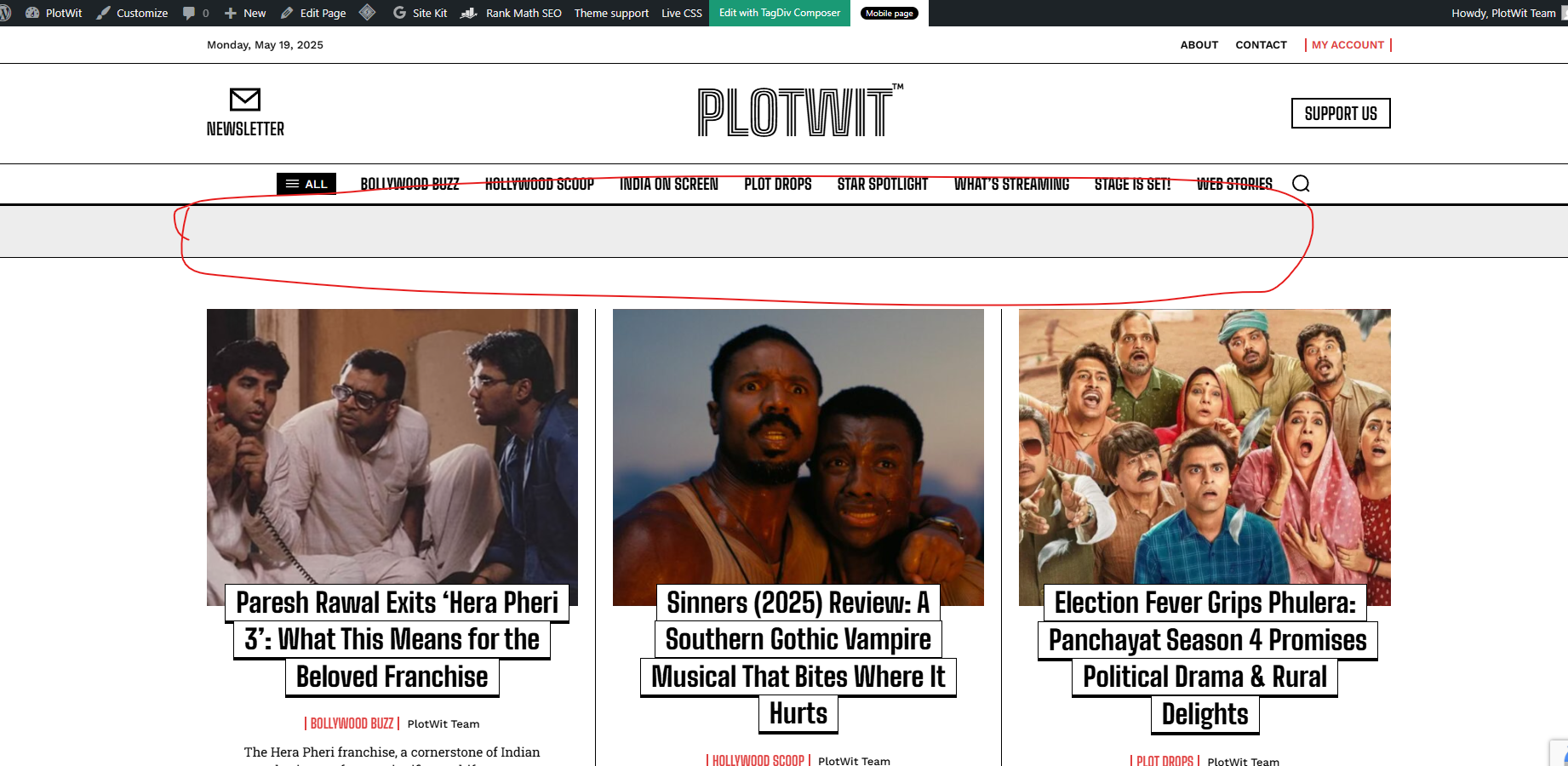Viewport: 1568px width, 766px height.
Task: Go to the Stage Is Set! section
Action: click(x=1133, y=184)
